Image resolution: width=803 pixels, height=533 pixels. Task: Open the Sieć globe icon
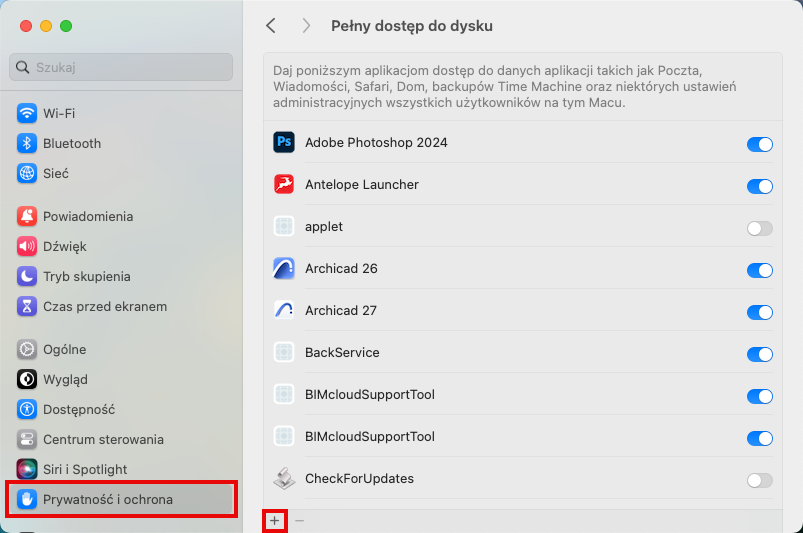coord(27,174)
